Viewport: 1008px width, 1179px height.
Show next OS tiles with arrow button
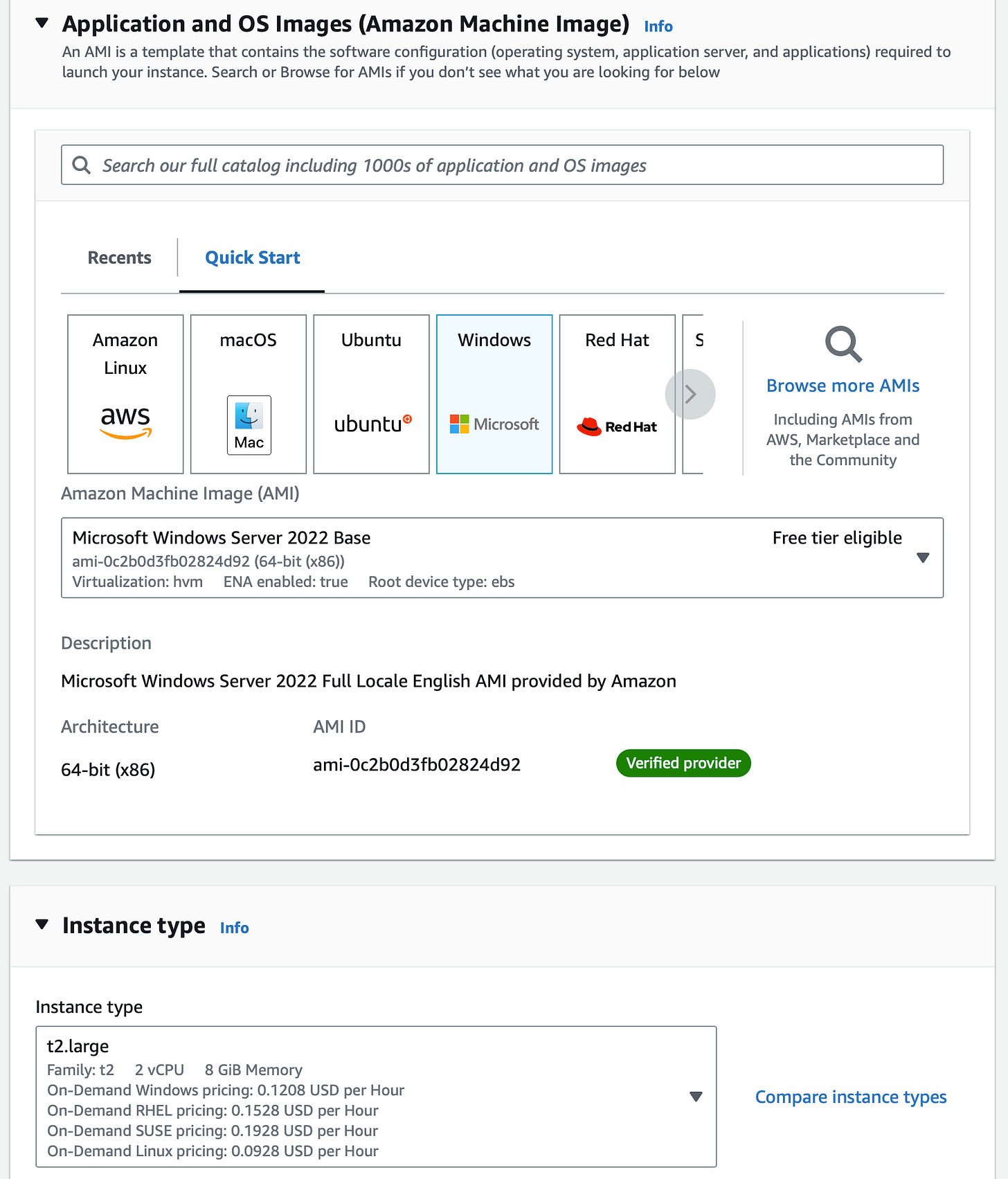690,394
